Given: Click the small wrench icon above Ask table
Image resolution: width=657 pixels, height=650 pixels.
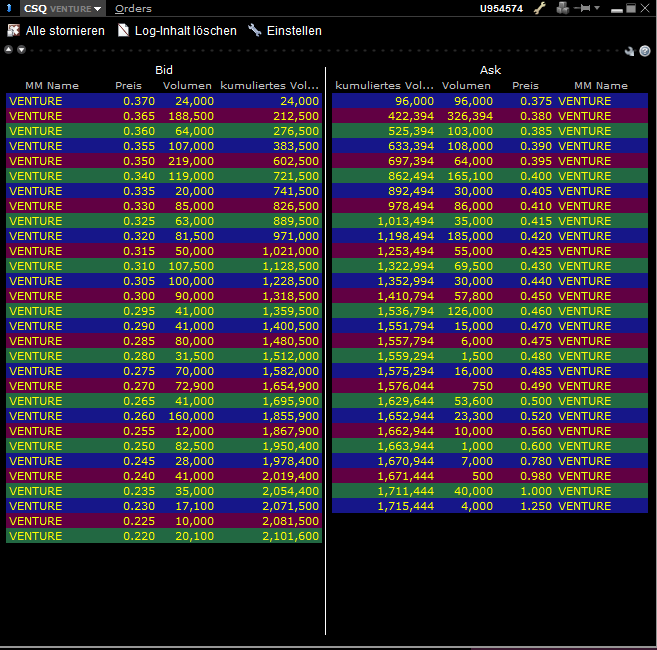Looking at the screenshot, I should click(x=630, y=50).
